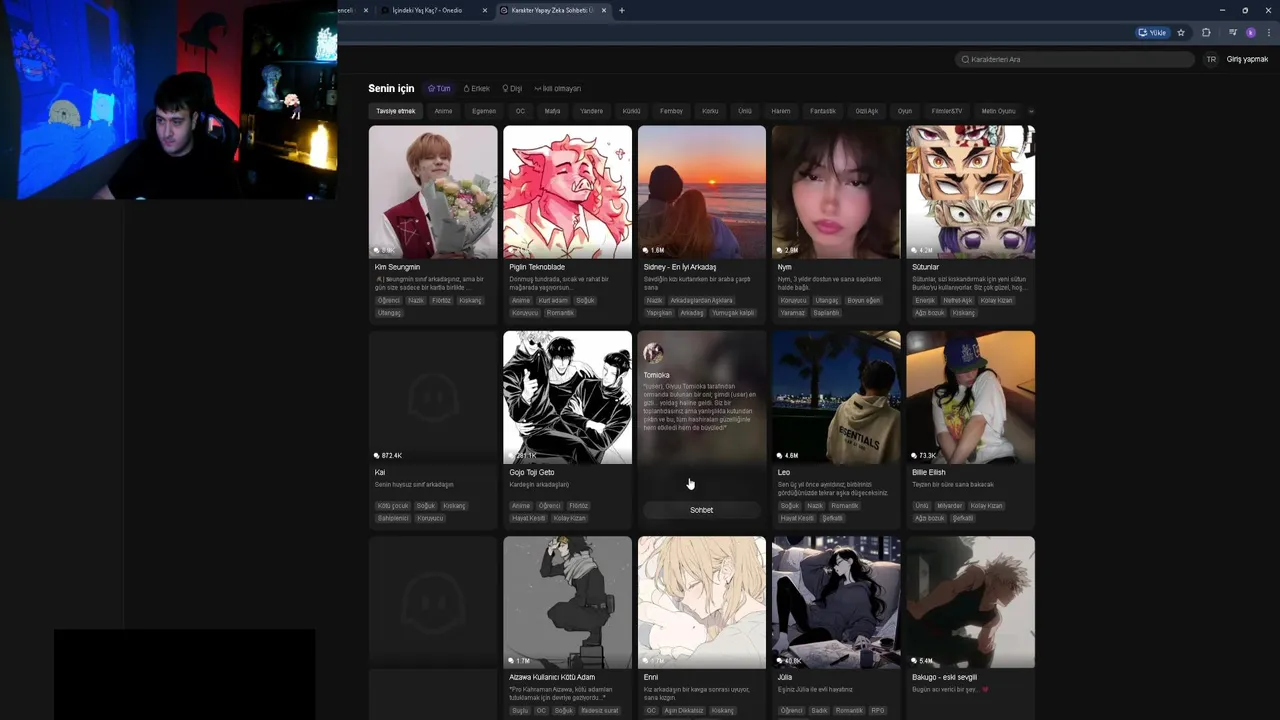Viewport: 1280px width, 720px height.
Task: Close the Karakter Yapay Zeka Sohbeti tab
Action: coord(604,10)
